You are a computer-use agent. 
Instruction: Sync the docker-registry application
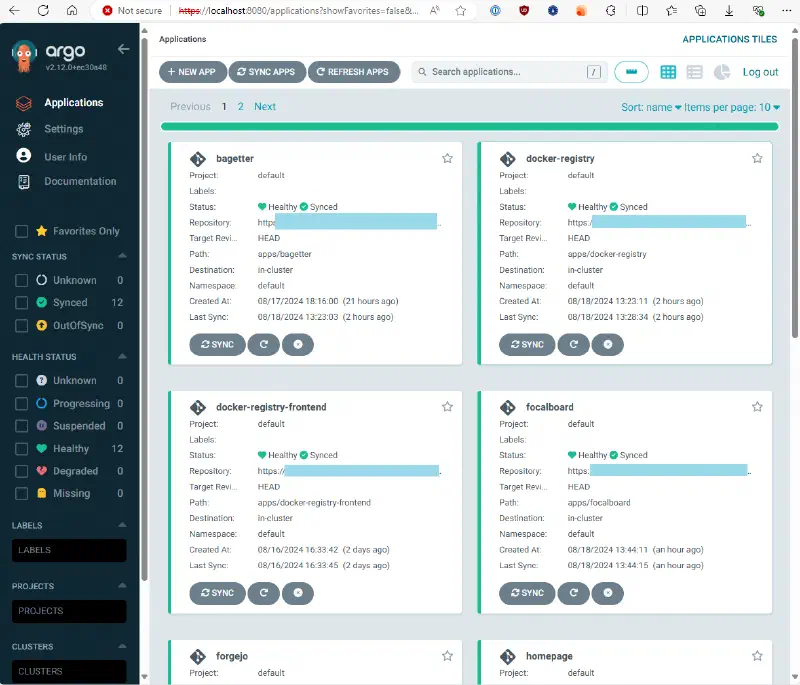pyautogui.click(x=527, y=344)
